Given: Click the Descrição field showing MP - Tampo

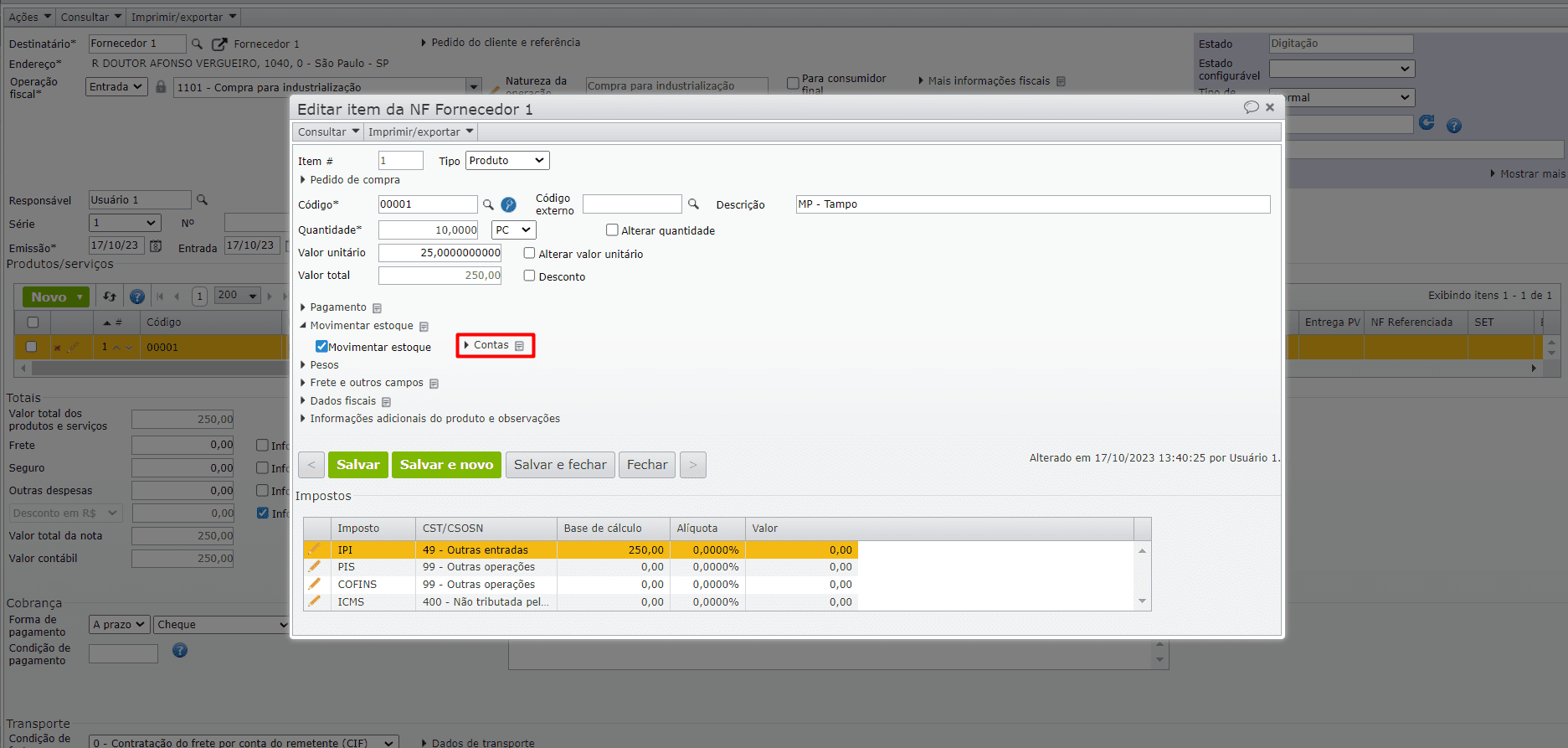Looking at the screenshot, I should click(1033, 204).
